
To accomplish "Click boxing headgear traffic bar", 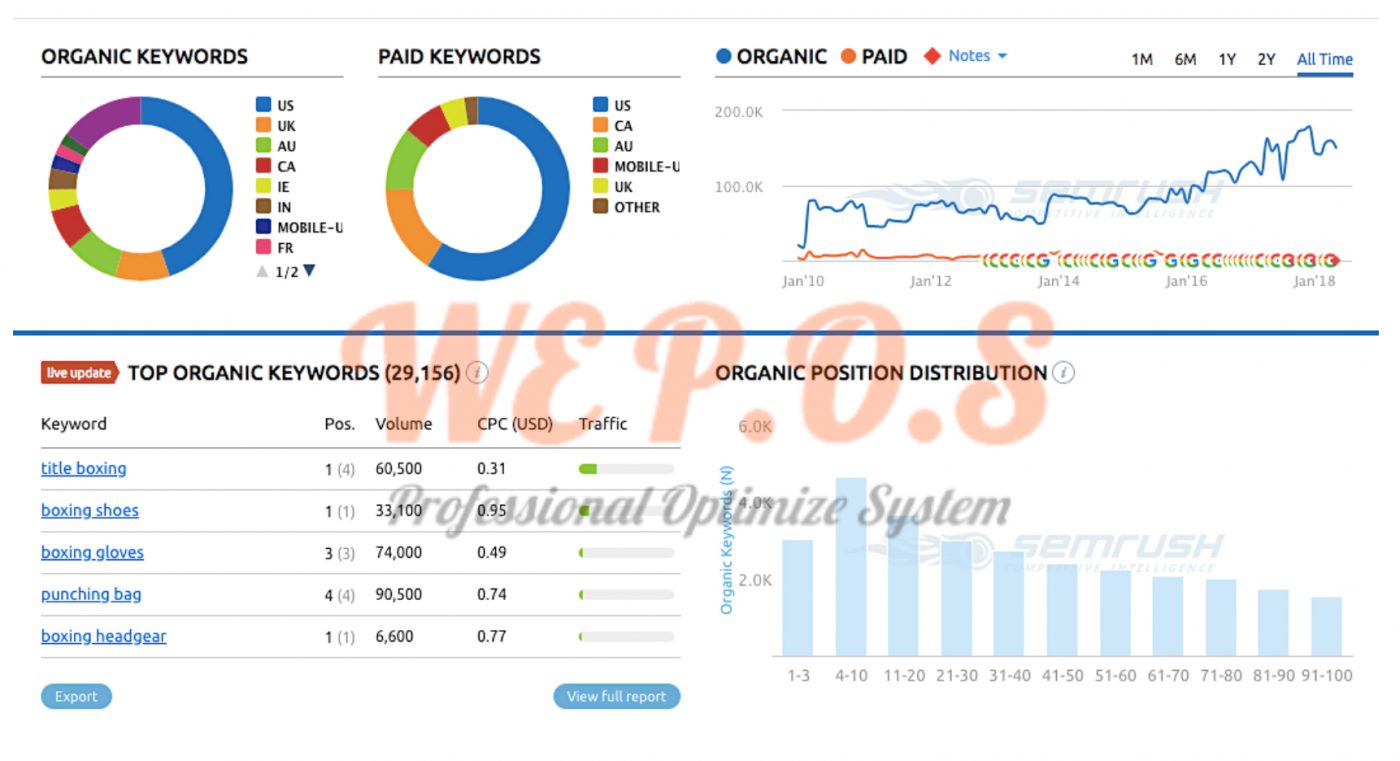I will coord(626,636).
